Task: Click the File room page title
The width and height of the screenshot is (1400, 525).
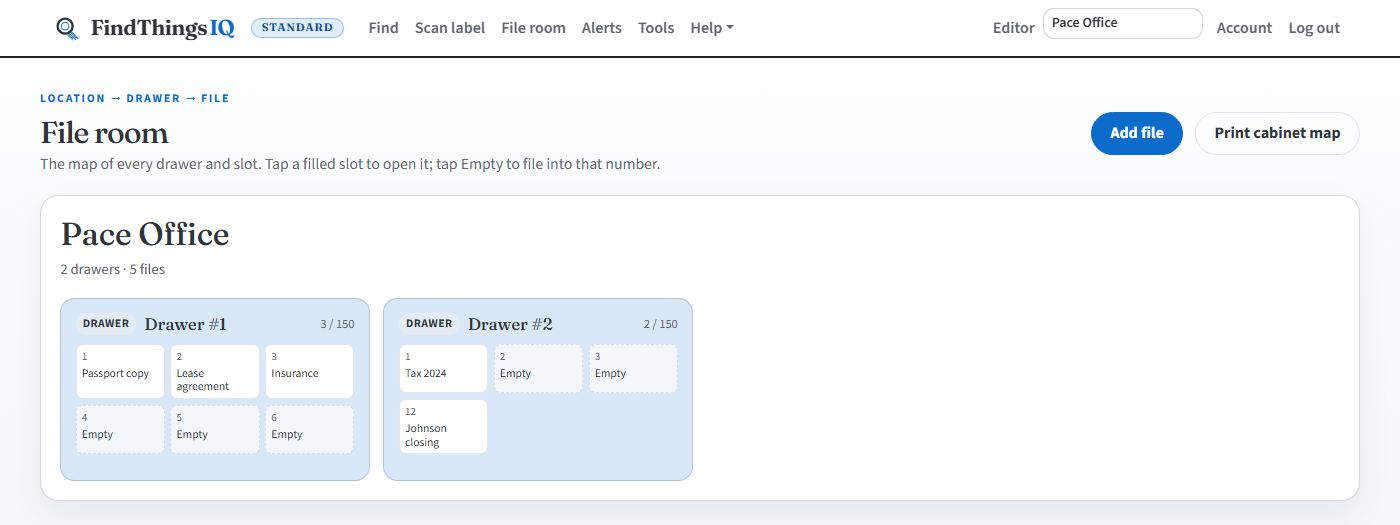Action: pos(104,133)
